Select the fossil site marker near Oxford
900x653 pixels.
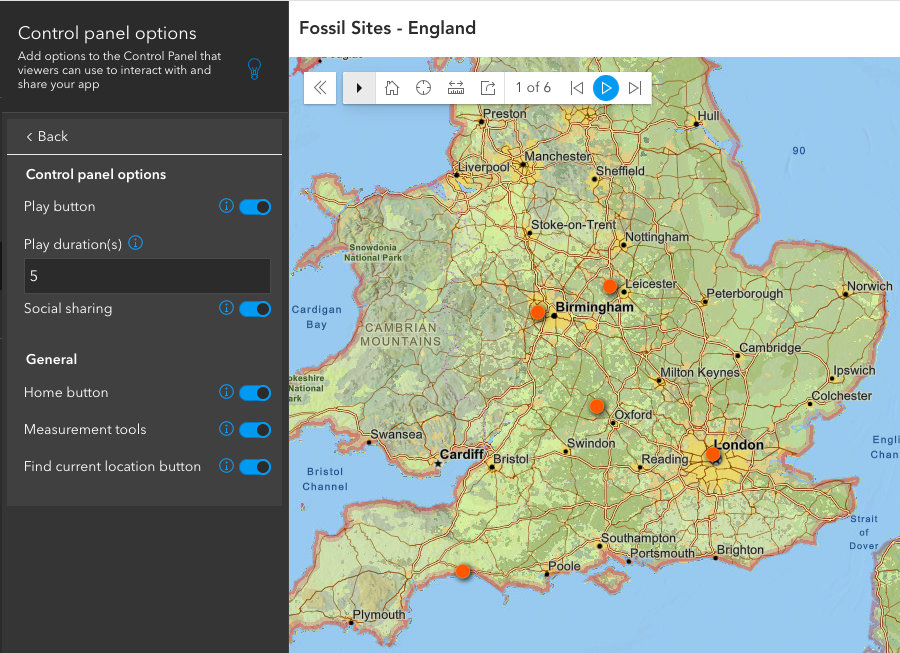(597, 406)
